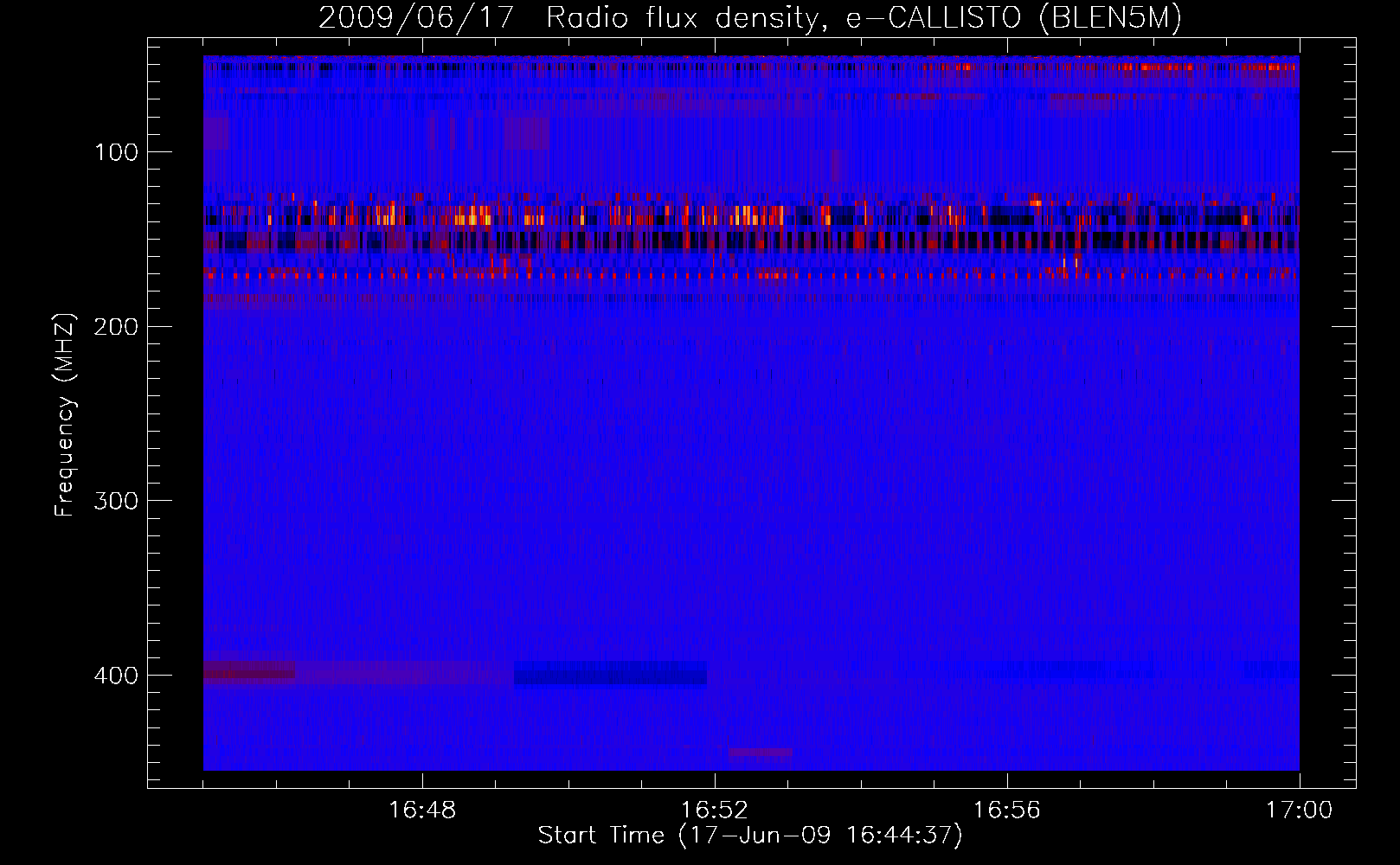Click the 16:56 time tick label
This screenshot has height=865, width=1400.
click(1007, 811)
